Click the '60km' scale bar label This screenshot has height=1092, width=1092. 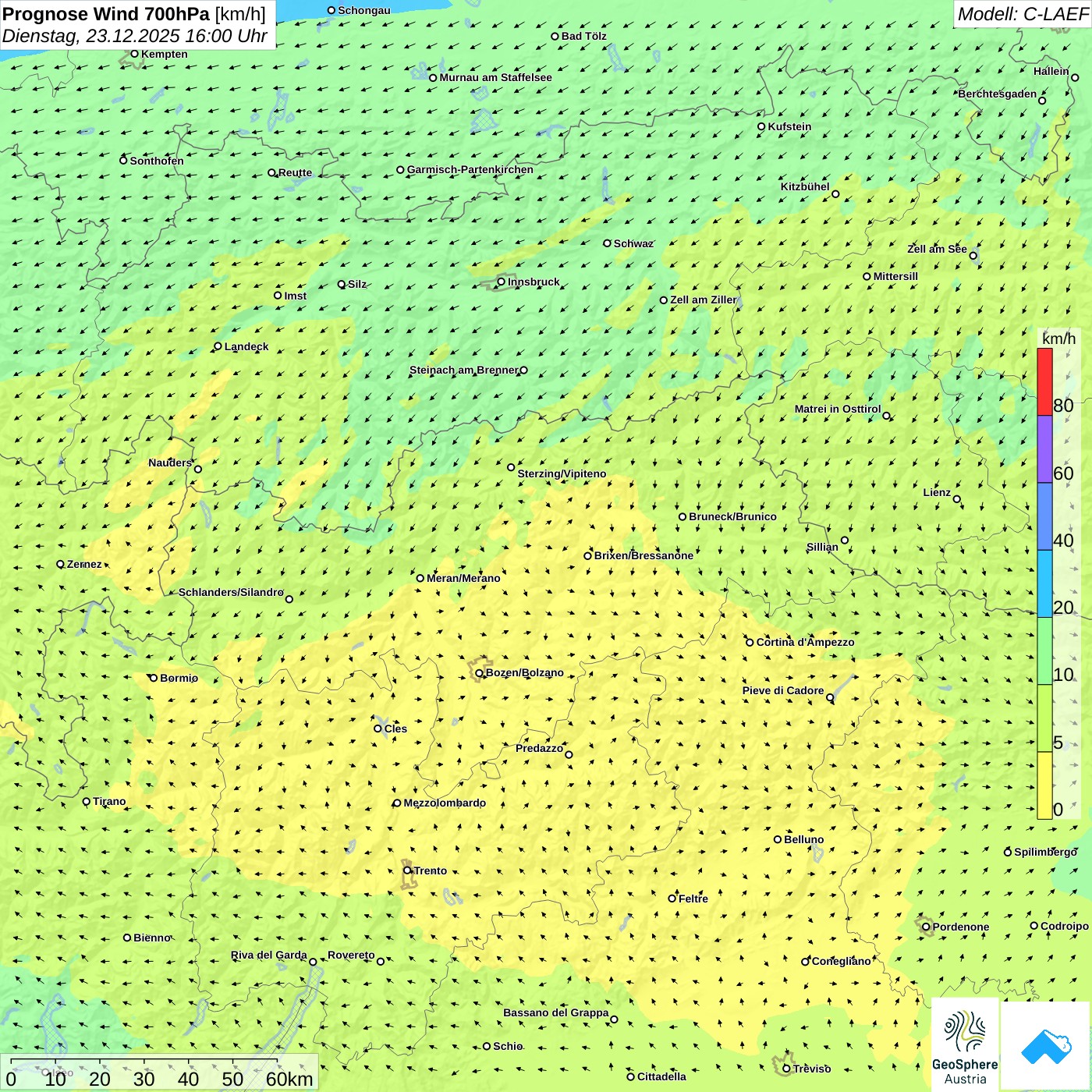[289, 1079]
